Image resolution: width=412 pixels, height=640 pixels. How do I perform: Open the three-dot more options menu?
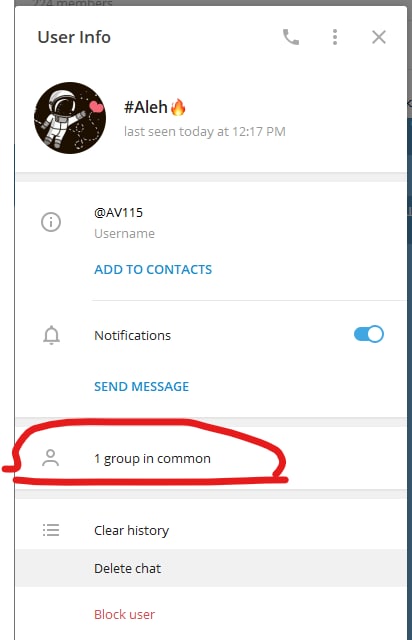point(335,37)
